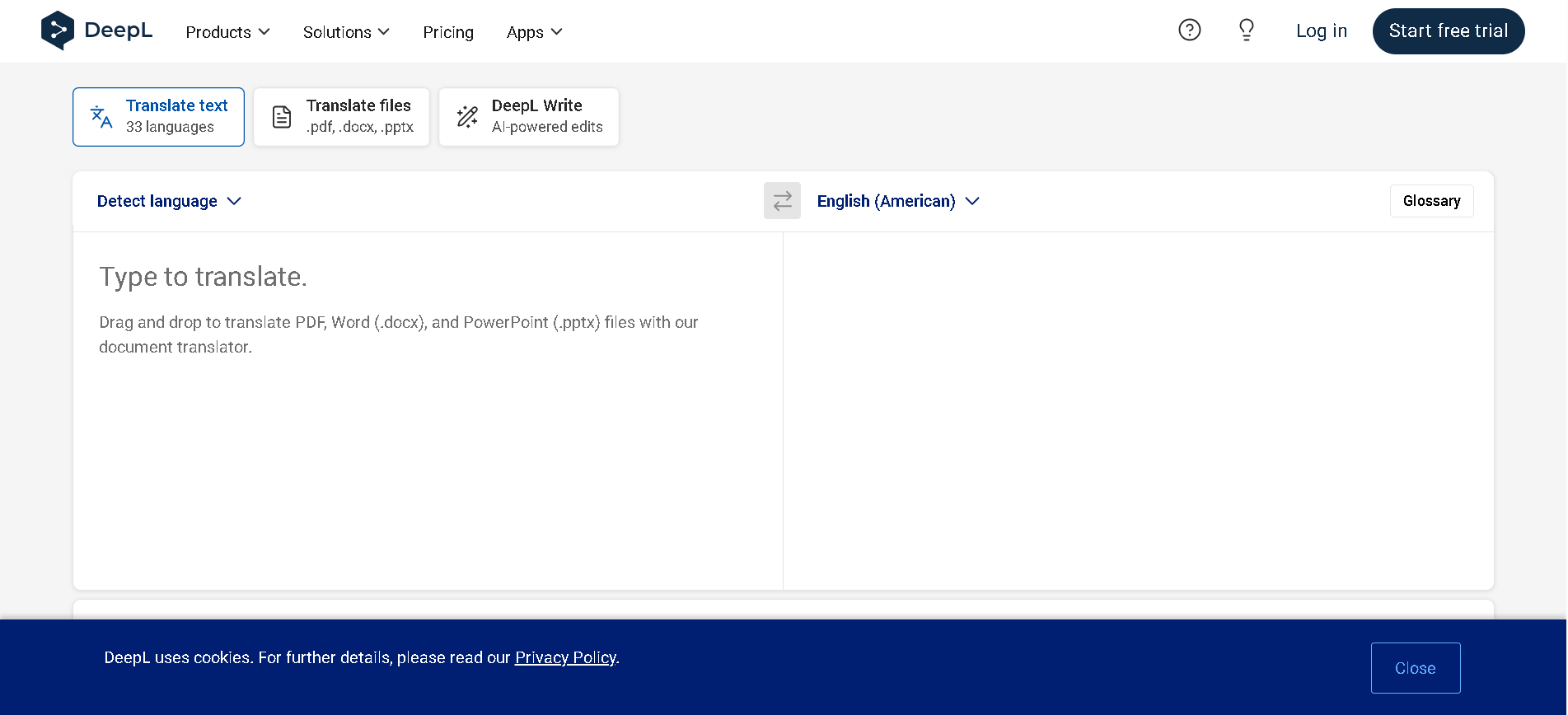Expand the Apps menu
The image size is (1568, 715).
pos(534,32)
